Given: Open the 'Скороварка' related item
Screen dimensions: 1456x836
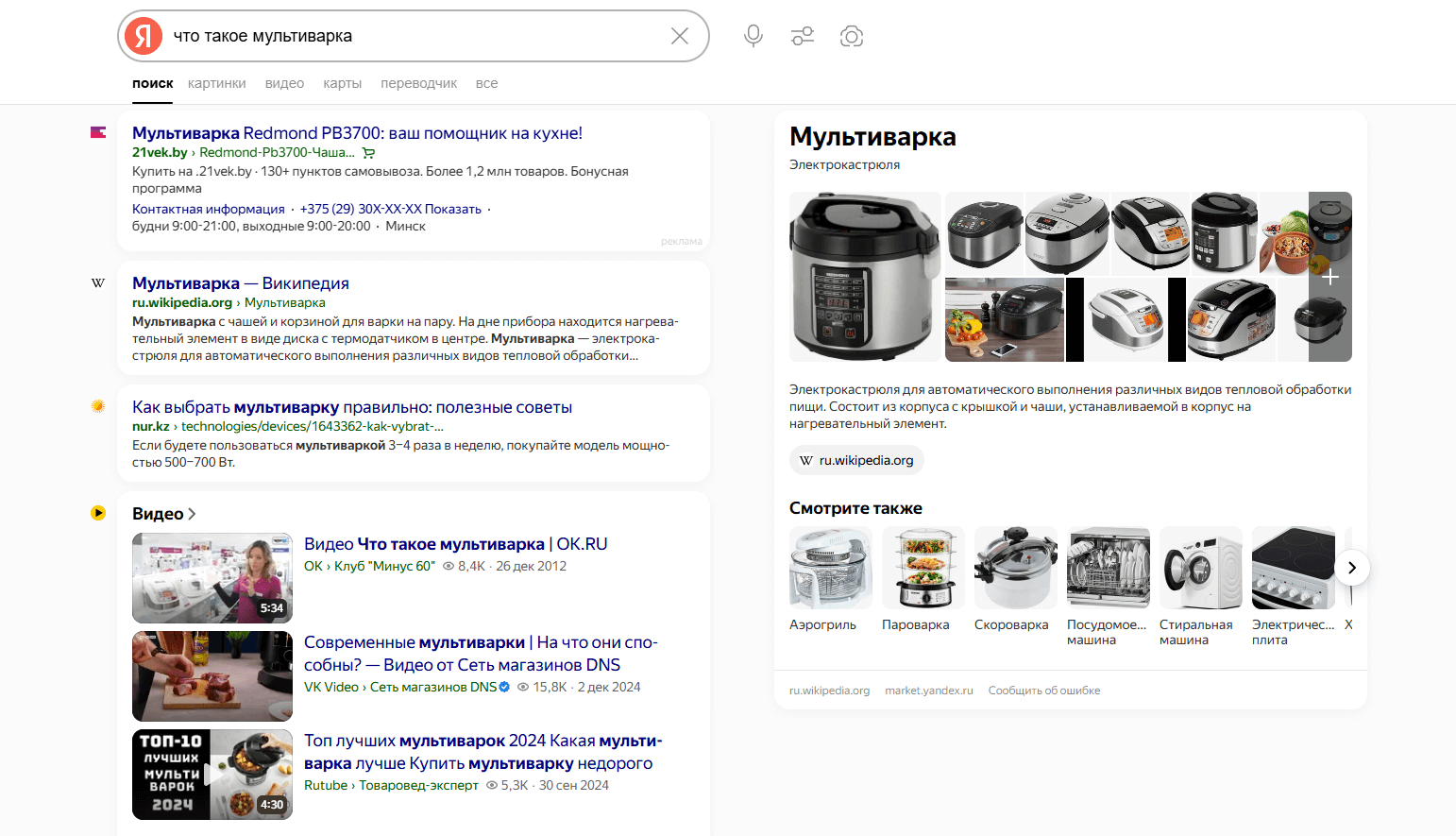Looking at the screenshot, I should pyautogui.click(x=1014, y=579).
